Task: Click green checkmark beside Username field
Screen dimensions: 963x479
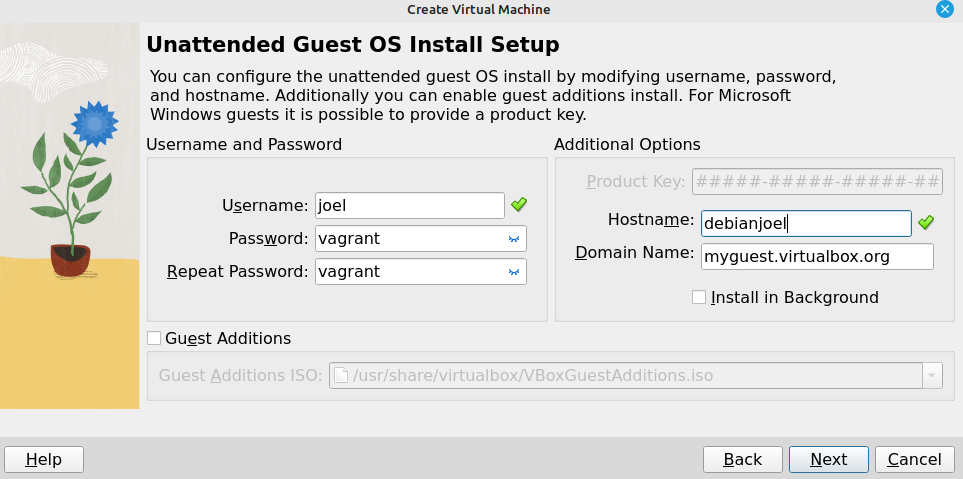Action: [519, 205]
